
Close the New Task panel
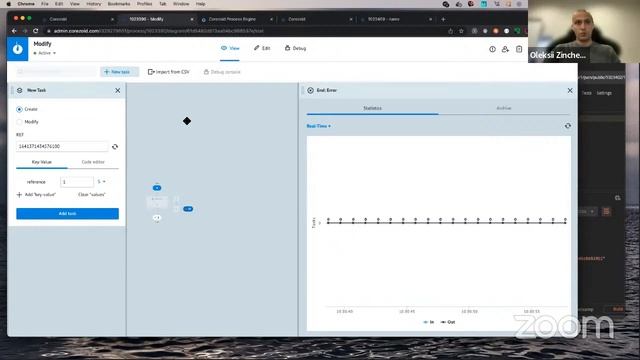click(118, 90)
